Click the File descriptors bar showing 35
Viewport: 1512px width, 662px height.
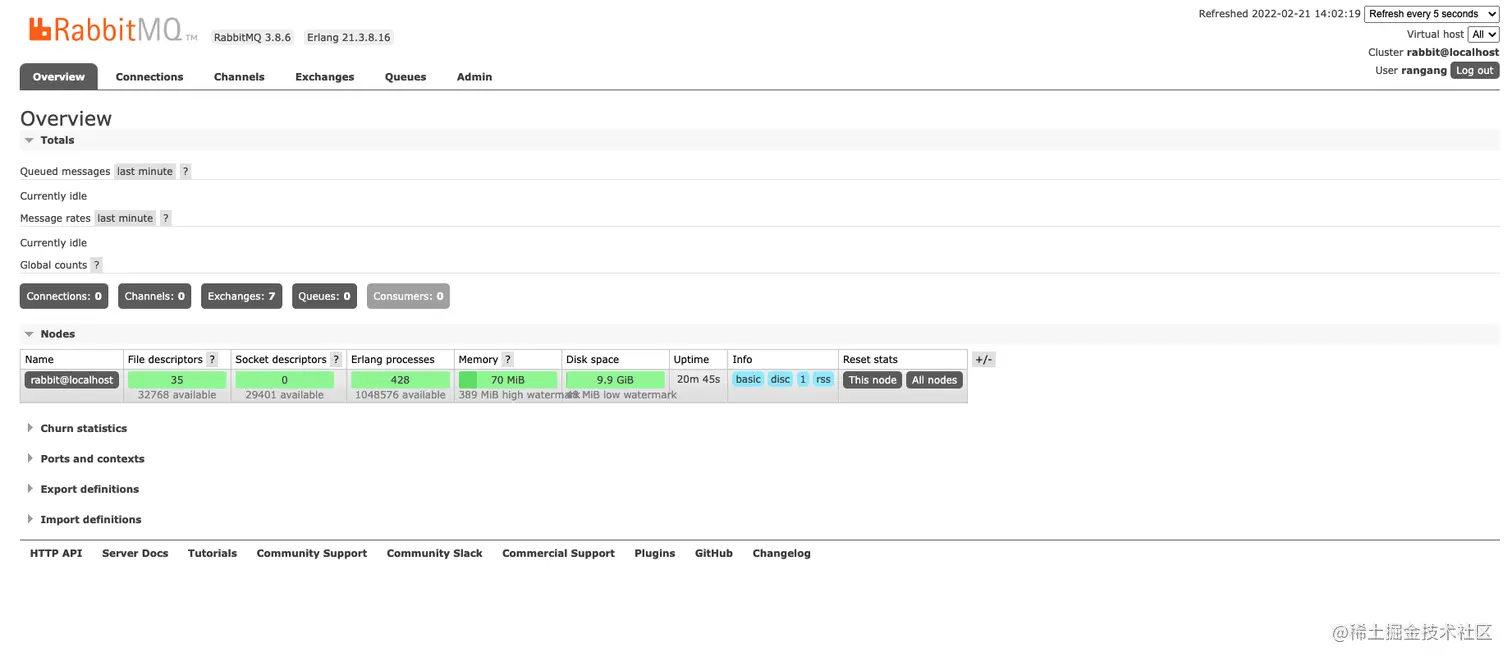[177, 380]
